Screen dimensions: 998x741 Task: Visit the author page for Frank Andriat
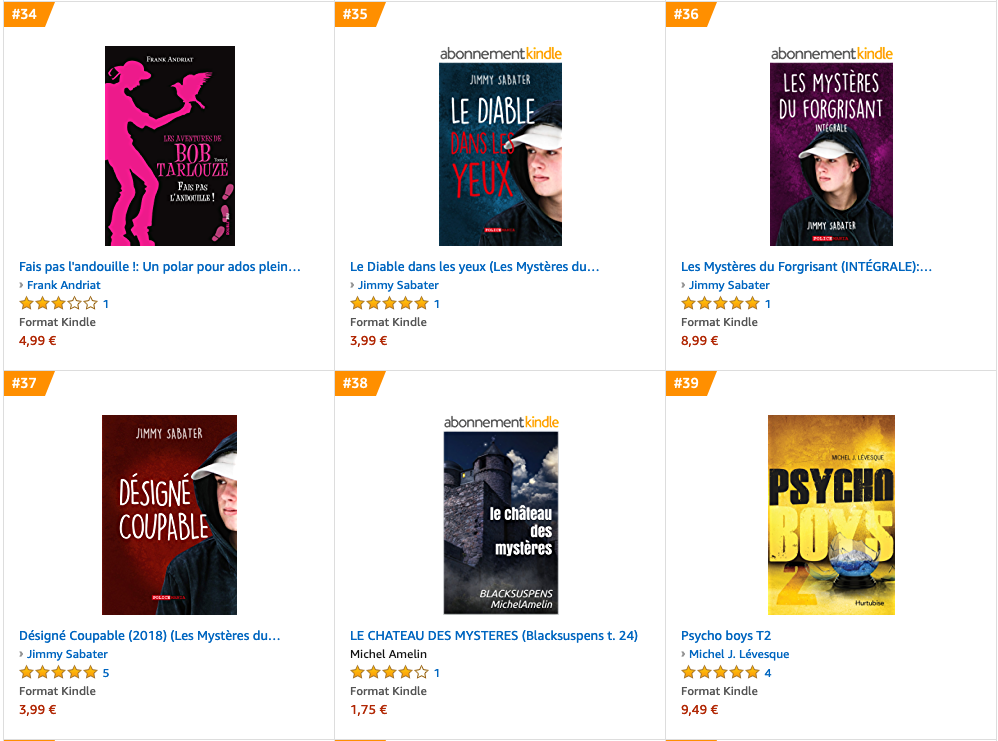tap(64, 285)
